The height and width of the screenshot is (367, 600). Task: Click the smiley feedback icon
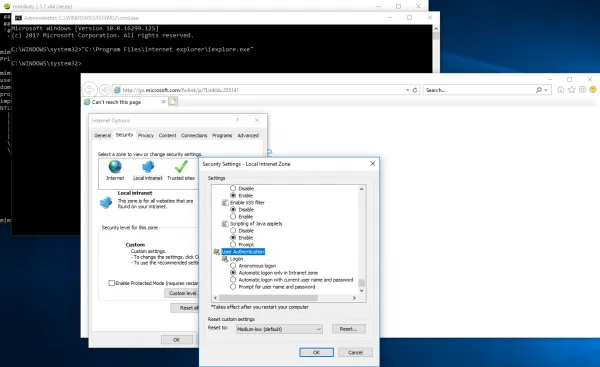click(593, 90)
